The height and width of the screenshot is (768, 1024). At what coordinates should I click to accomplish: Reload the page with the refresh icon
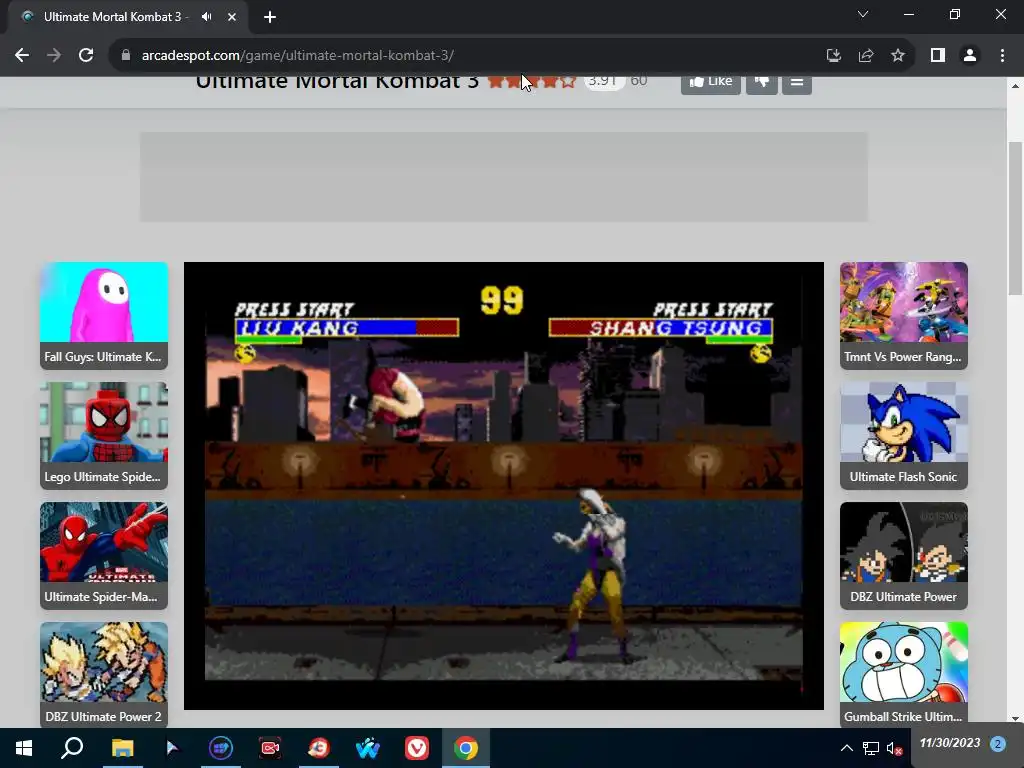(86, 56)
